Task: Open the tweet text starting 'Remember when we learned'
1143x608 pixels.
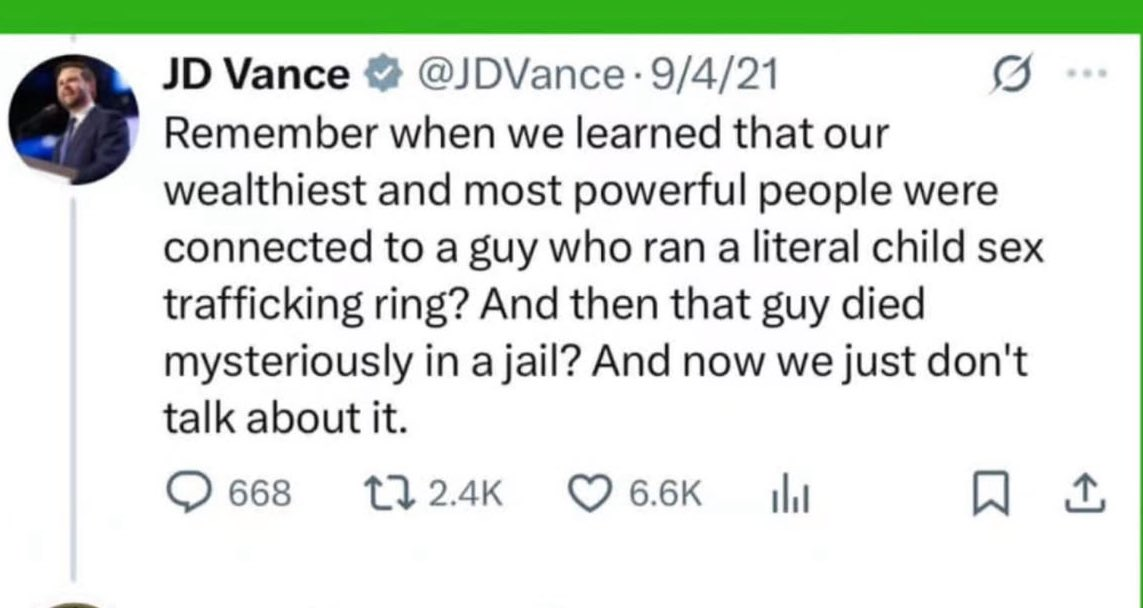Action: [x=603, y=276]
